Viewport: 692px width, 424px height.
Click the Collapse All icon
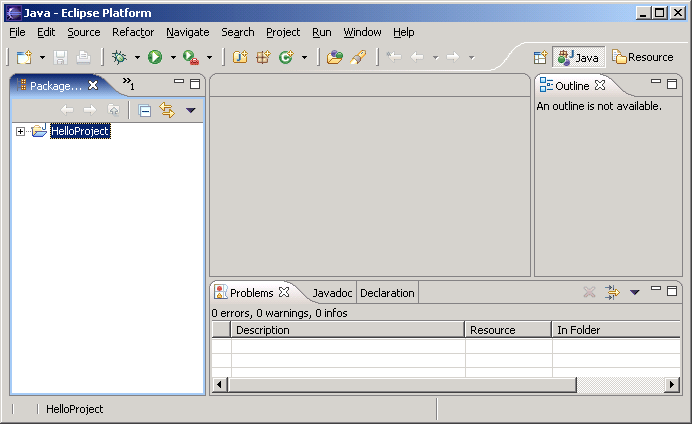click(x=145, y=110)
